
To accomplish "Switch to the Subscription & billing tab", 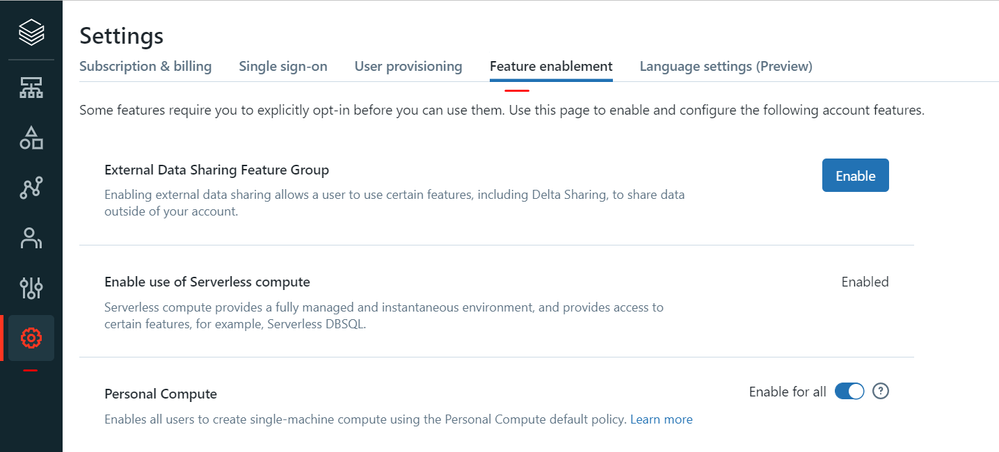I will (145, 67).
